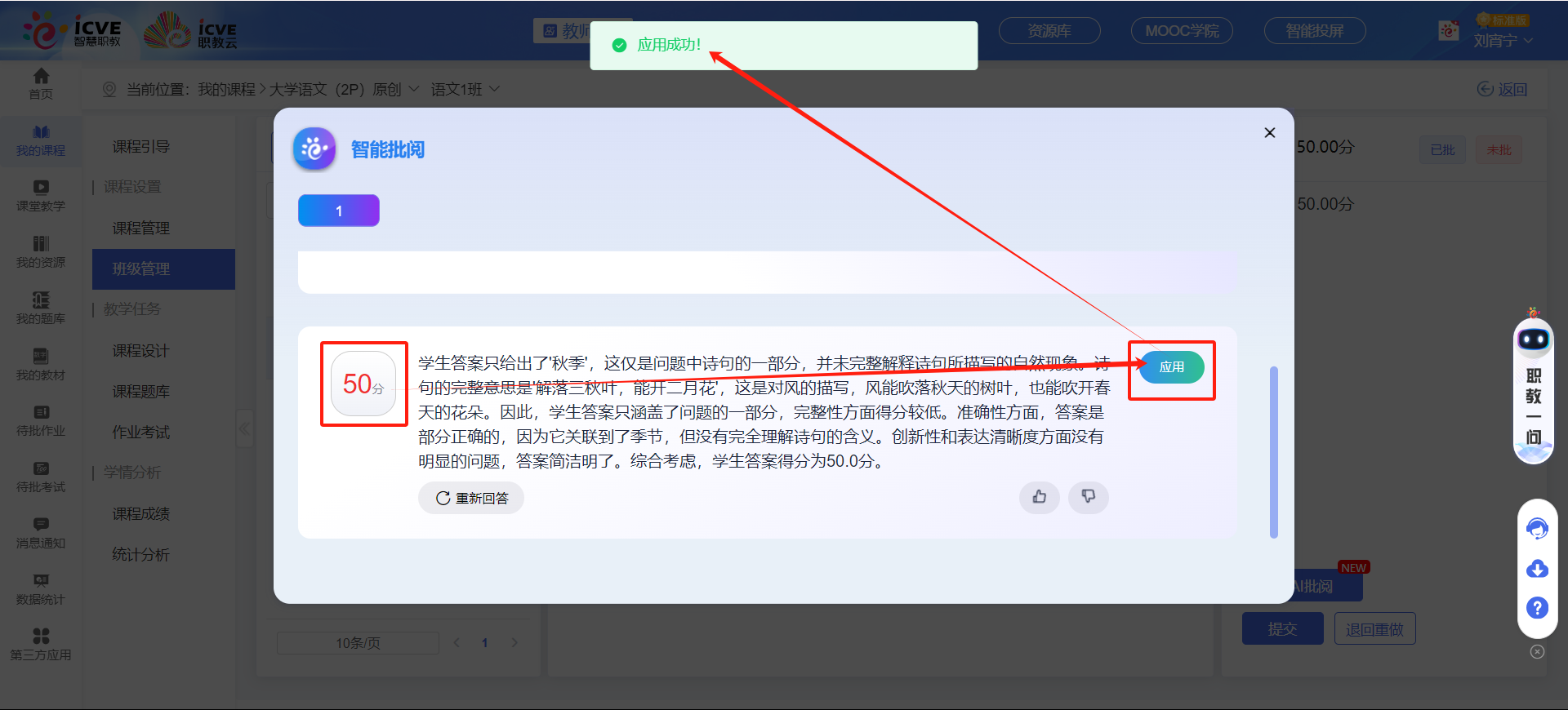Click the thumbs-down feedback icon

(1088, 497)
